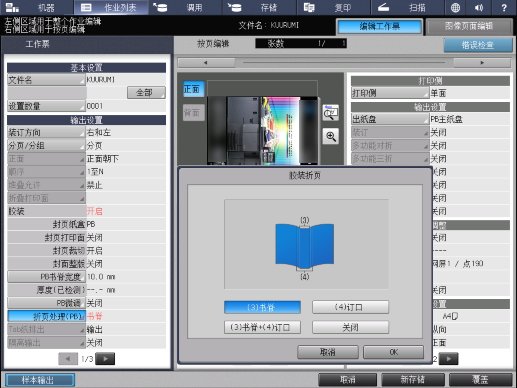The image size is (517, 388).
Task: Open the 多功能三折 setting
Action: (x=390, y=158)
